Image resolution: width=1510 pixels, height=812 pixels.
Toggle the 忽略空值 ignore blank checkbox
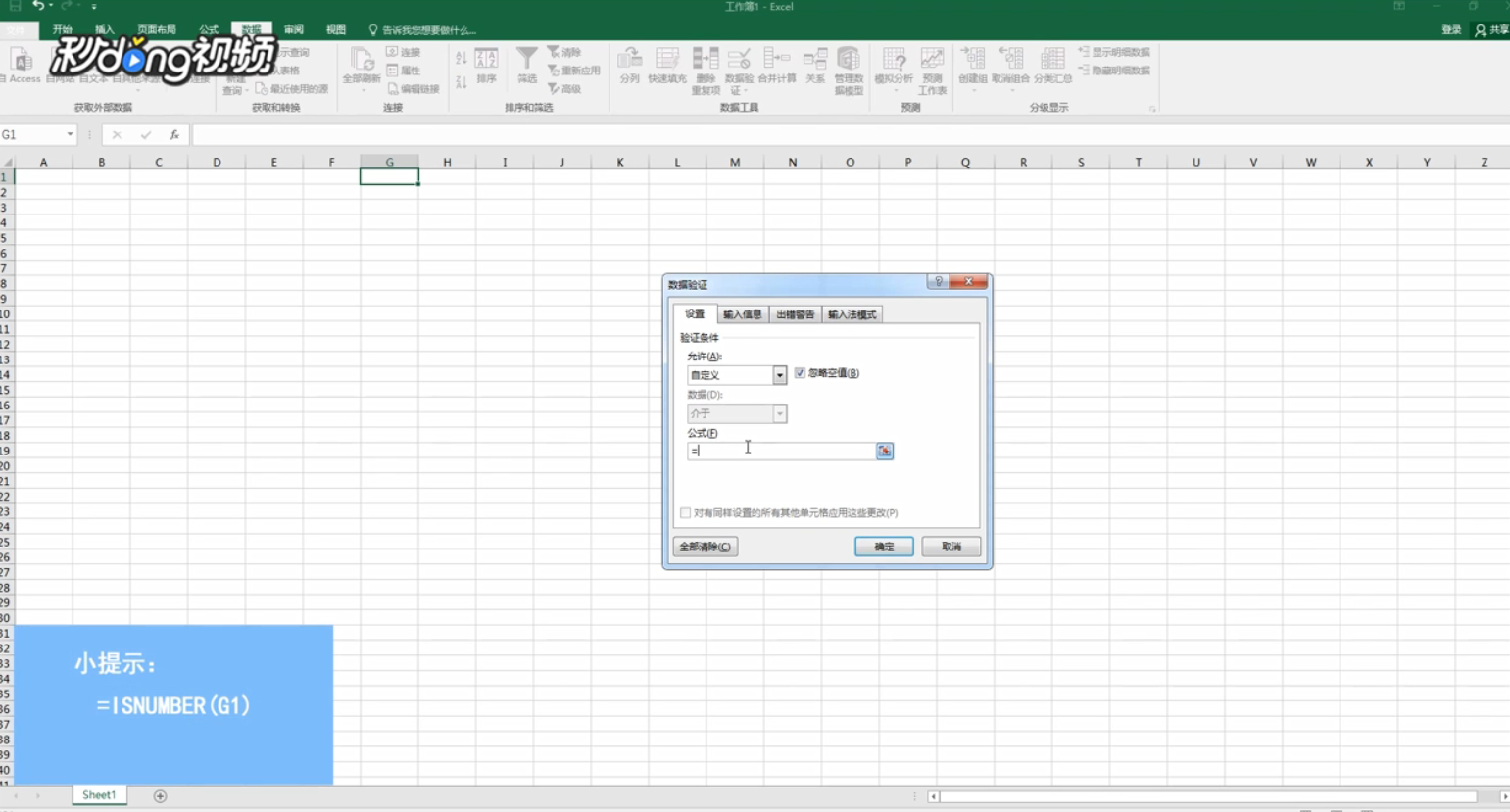(x=800, y=373)
